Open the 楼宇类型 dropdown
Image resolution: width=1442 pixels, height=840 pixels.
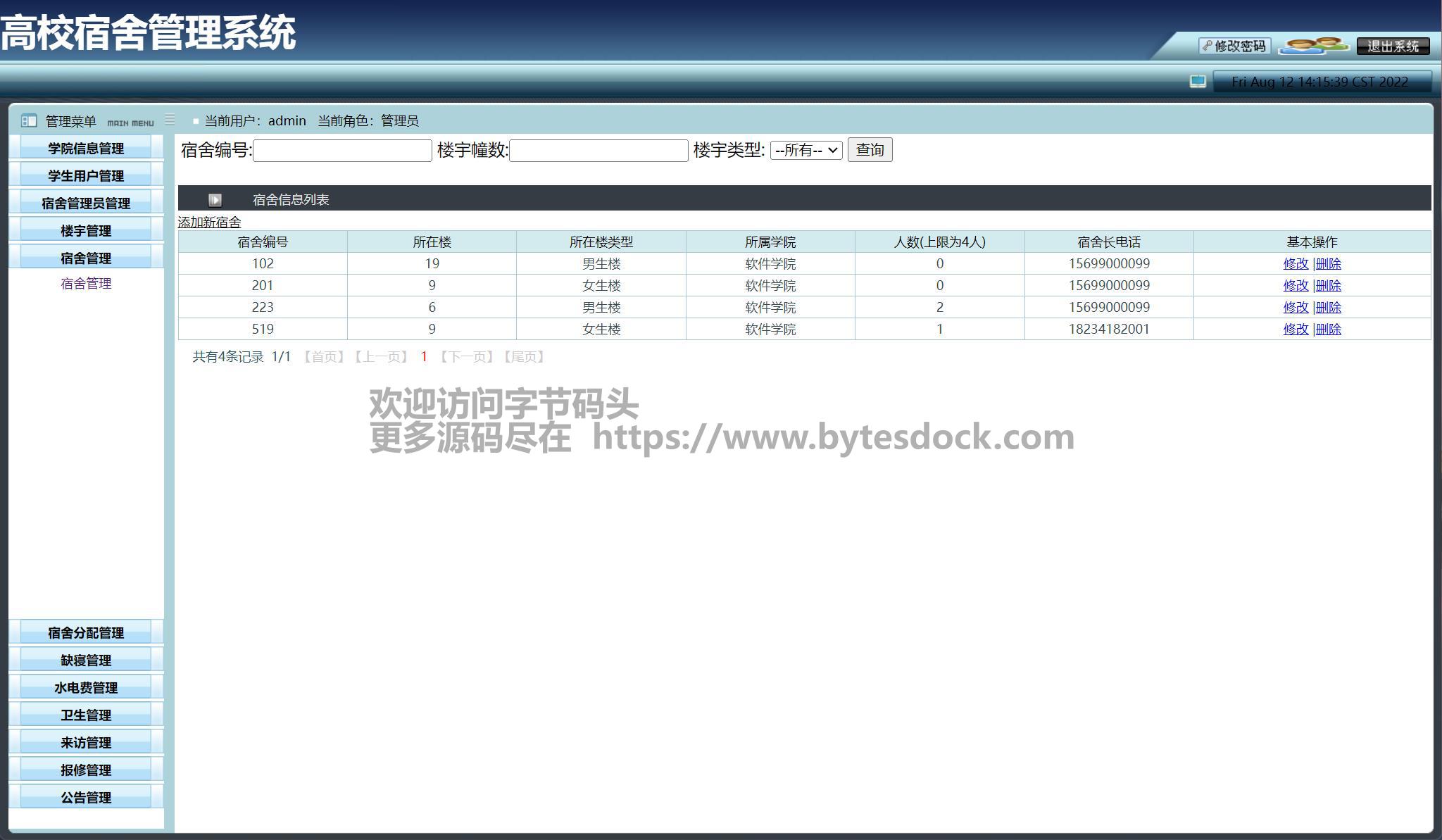click(805, 150)
